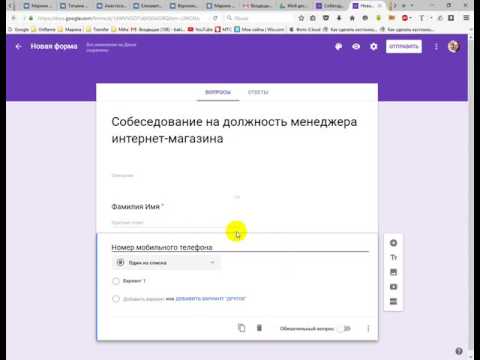480x360 pixels.
Task: Select the Вариант 1 radio option
Action: coord(116,281)
